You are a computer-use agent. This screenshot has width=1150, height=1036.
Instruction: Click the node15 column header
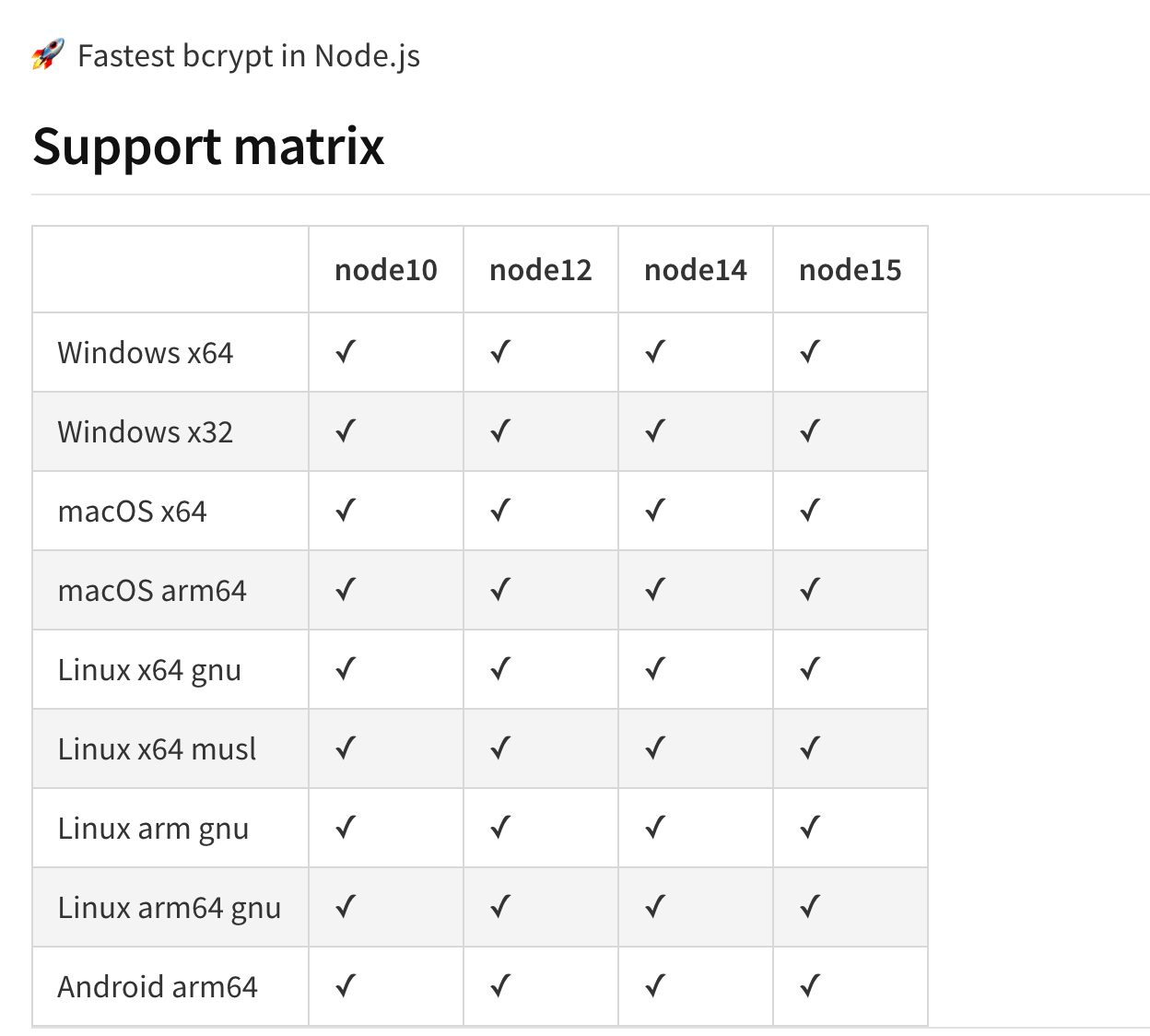point(850,270)
